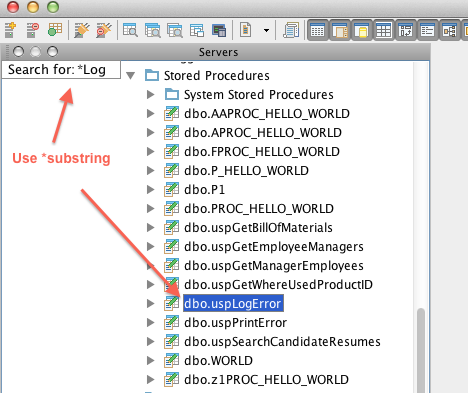The width and height of the screenshot is (468, 393).
Task: Click procedure icon of dbo.uspPrintError
Action: pos(172,322)
